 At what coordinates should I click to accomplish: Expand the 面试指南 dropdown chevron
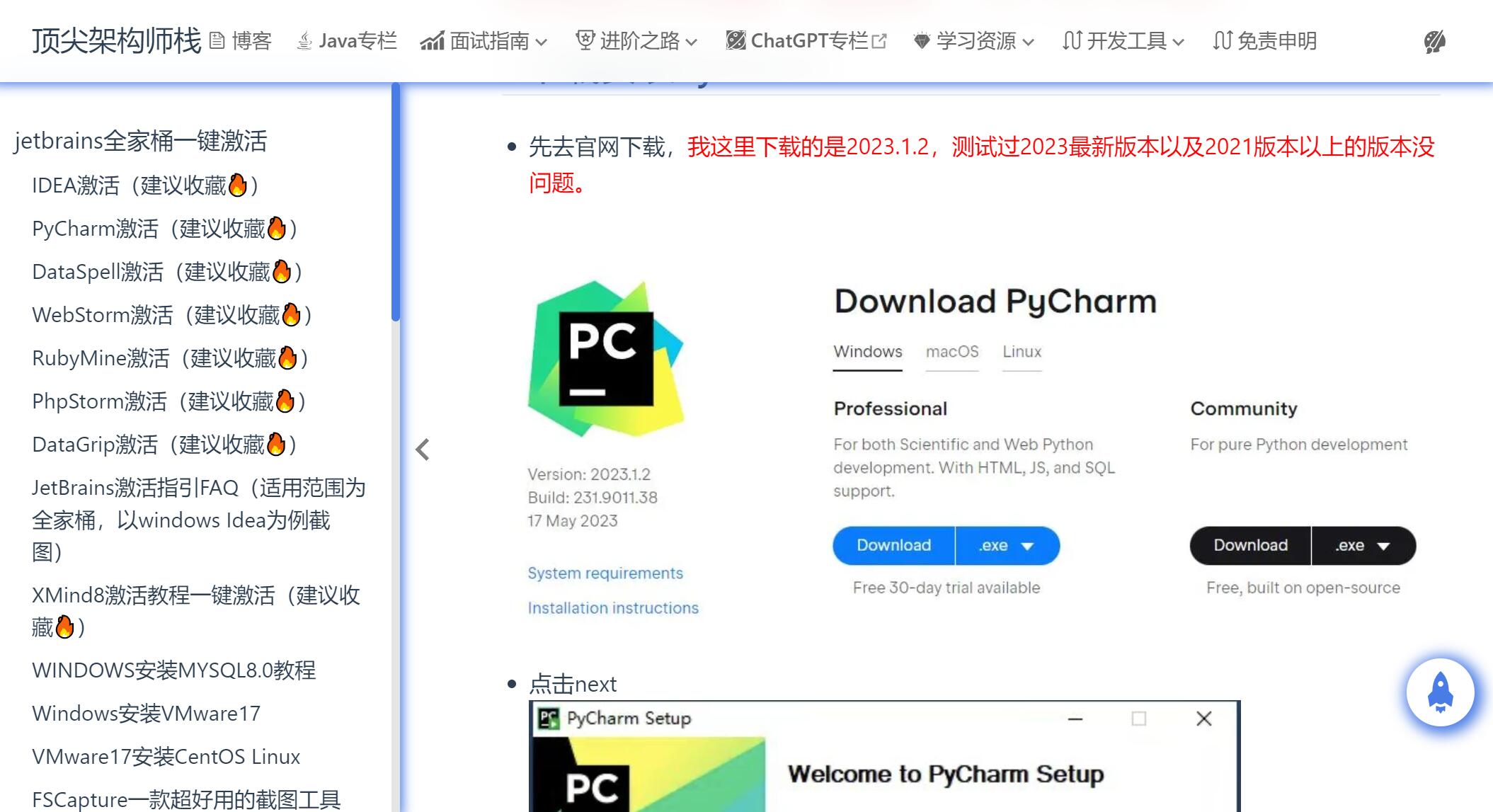pyautogui.click(x=542, y=42)
